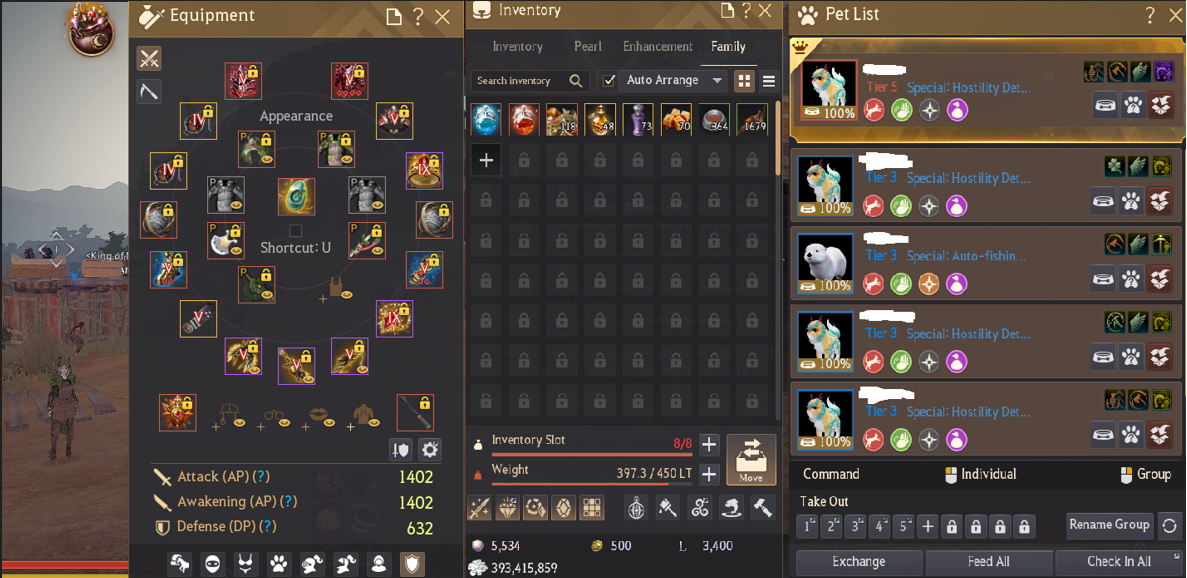The width and height of the screenshot is (1187, 578).
Task: Select the Individual command option
Action: click(x=980, y=474)
